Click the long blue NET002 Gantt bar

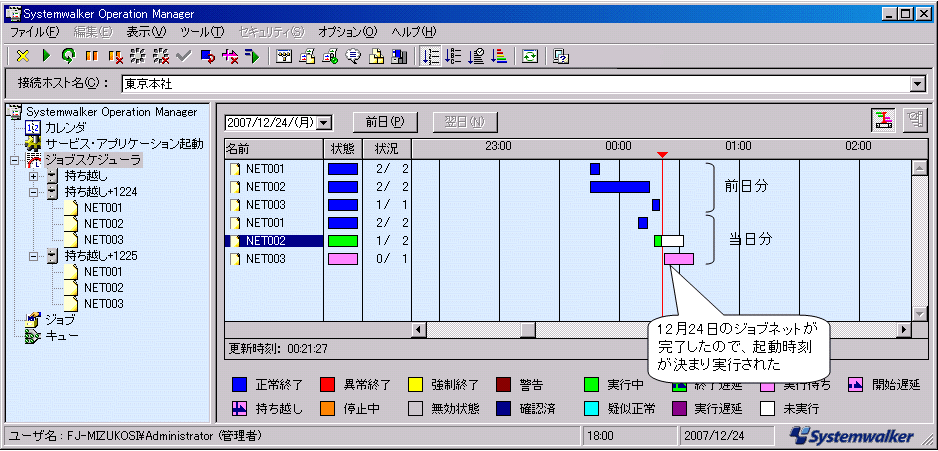(620, 187)
